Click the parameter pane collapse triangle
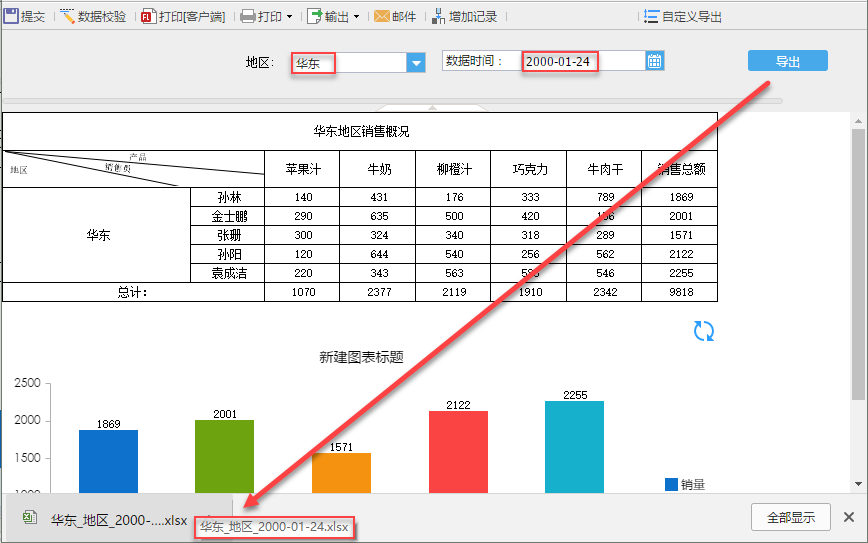The width and height of the screenshot is (868, 543). click(x=432, y=107)
